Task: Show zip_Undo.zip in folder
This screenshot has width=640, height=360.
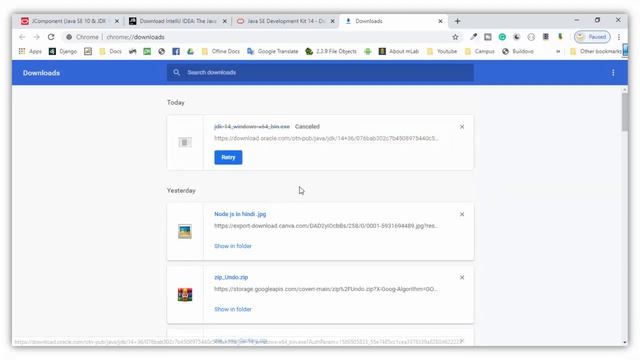Action: coord(233,309)
